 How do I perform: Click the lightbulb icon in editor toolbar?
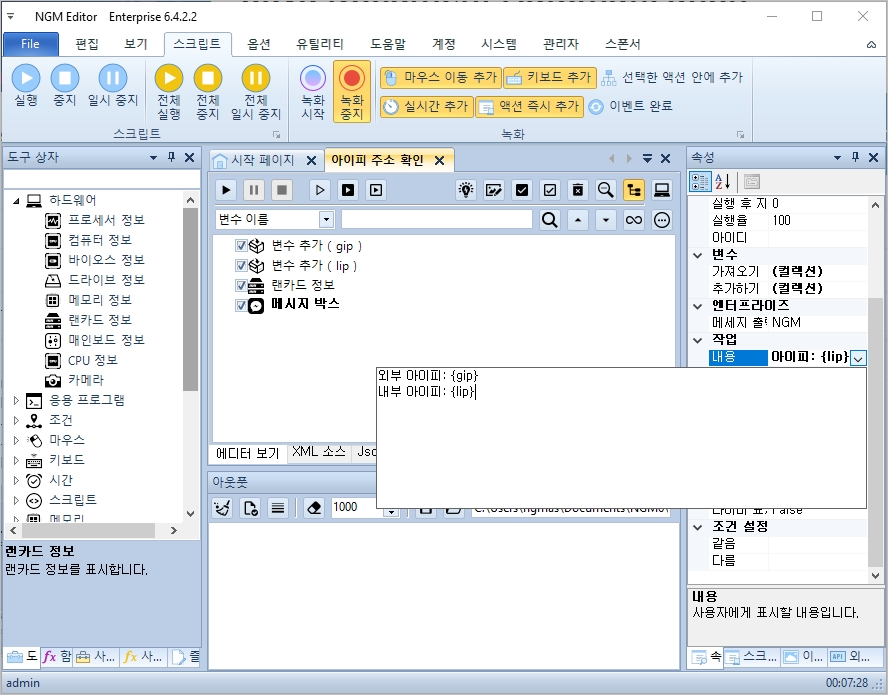pyautogui.click(x=466, y=190)
